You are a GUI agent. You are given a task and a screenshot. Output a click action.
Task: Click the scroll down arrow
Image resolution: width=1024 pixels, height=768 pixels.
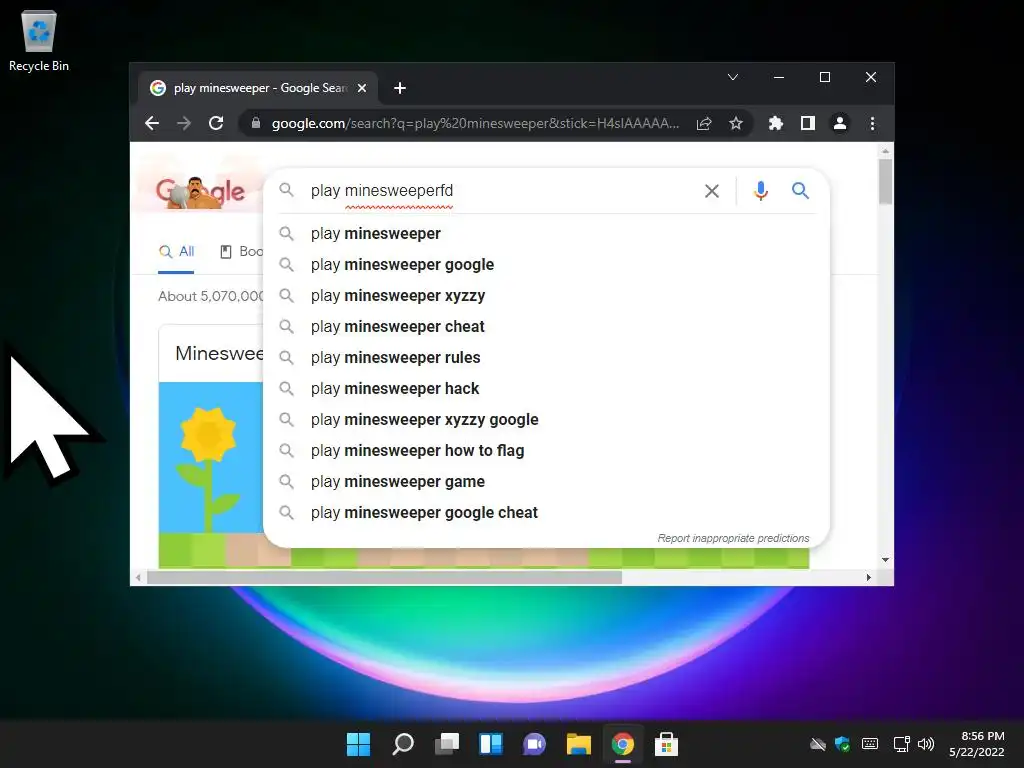(886, 560)
